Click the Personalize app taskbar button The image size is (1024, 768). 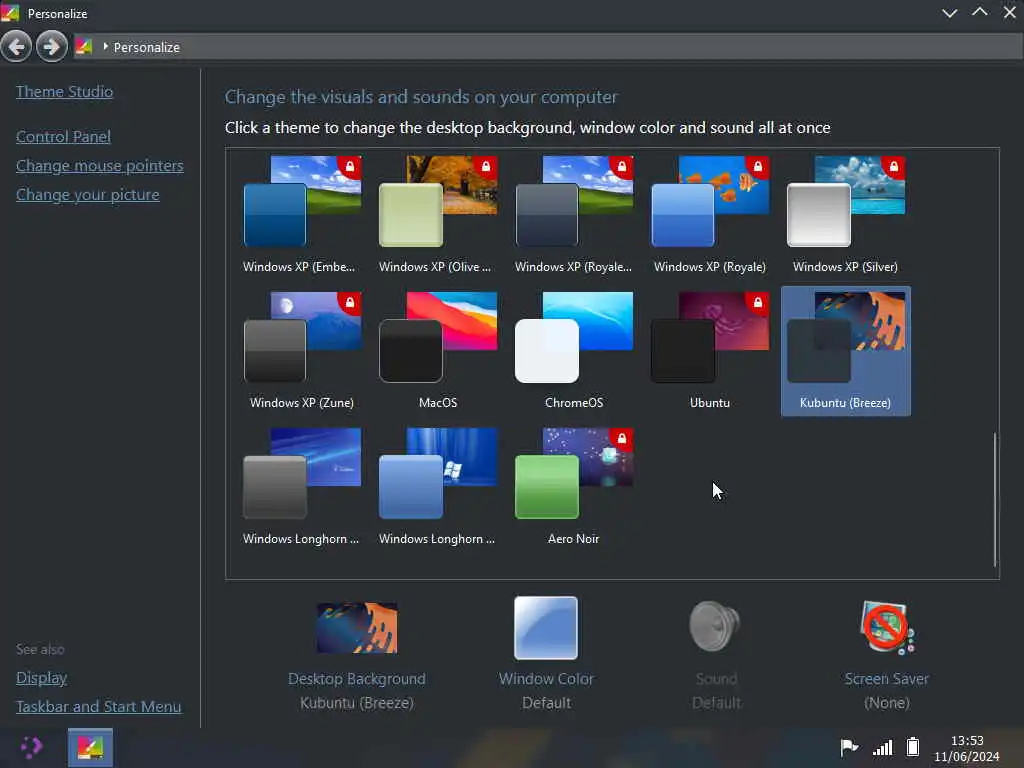[90, 747]
